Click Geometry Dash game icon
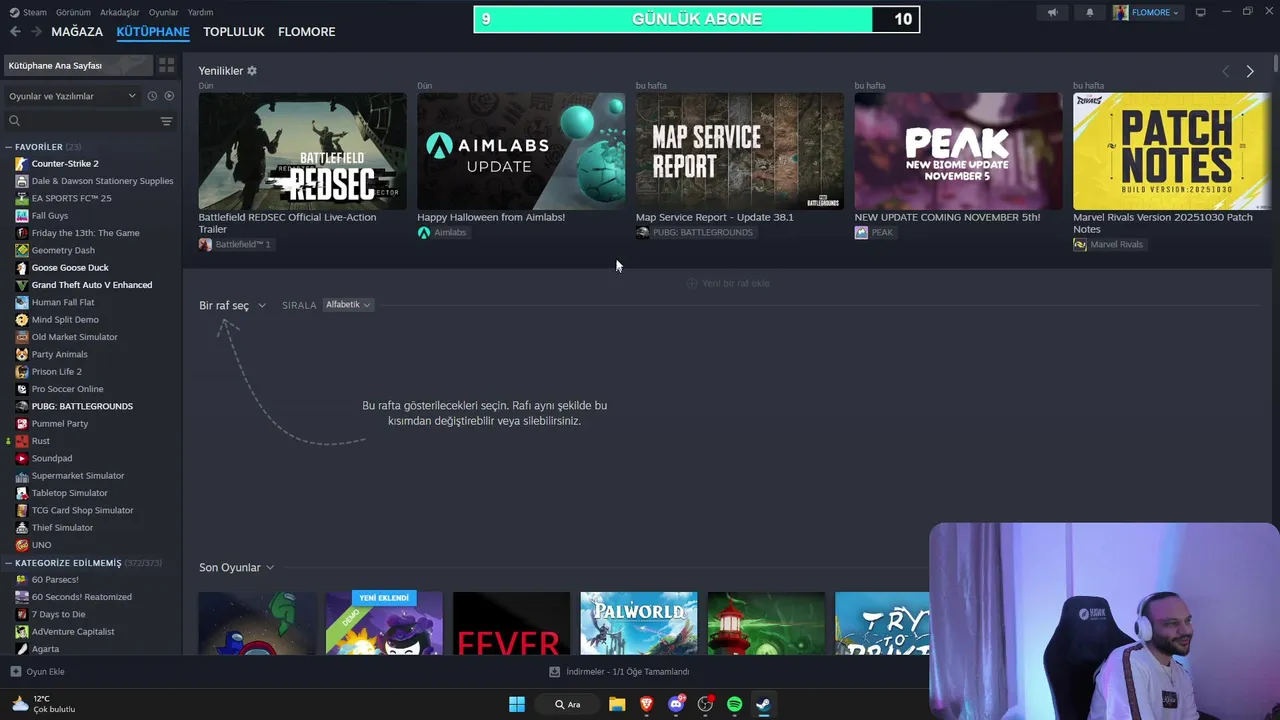The width and height of the screenshot is (1280, 720). [22, 250]
